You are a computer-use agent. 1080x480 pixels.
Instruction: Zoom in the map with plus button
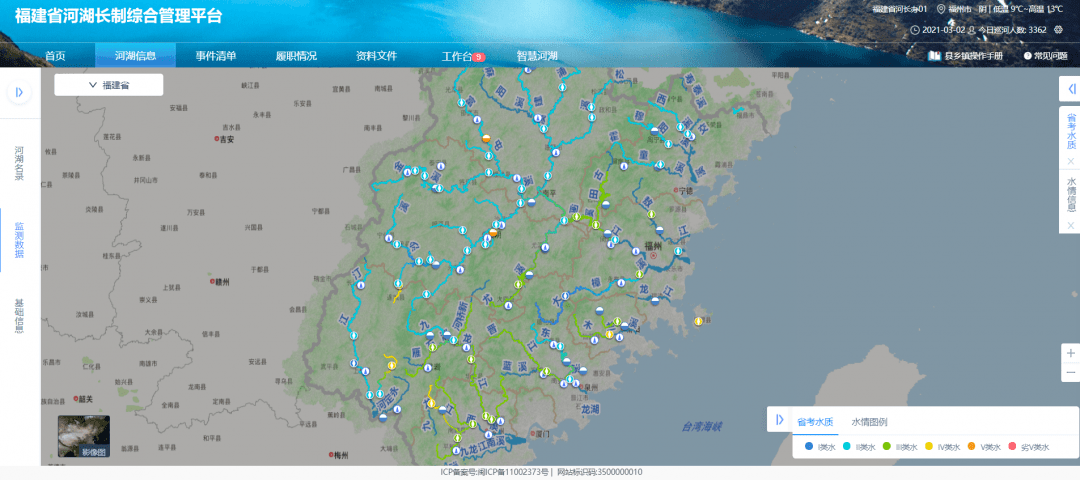pos(1071,353)
